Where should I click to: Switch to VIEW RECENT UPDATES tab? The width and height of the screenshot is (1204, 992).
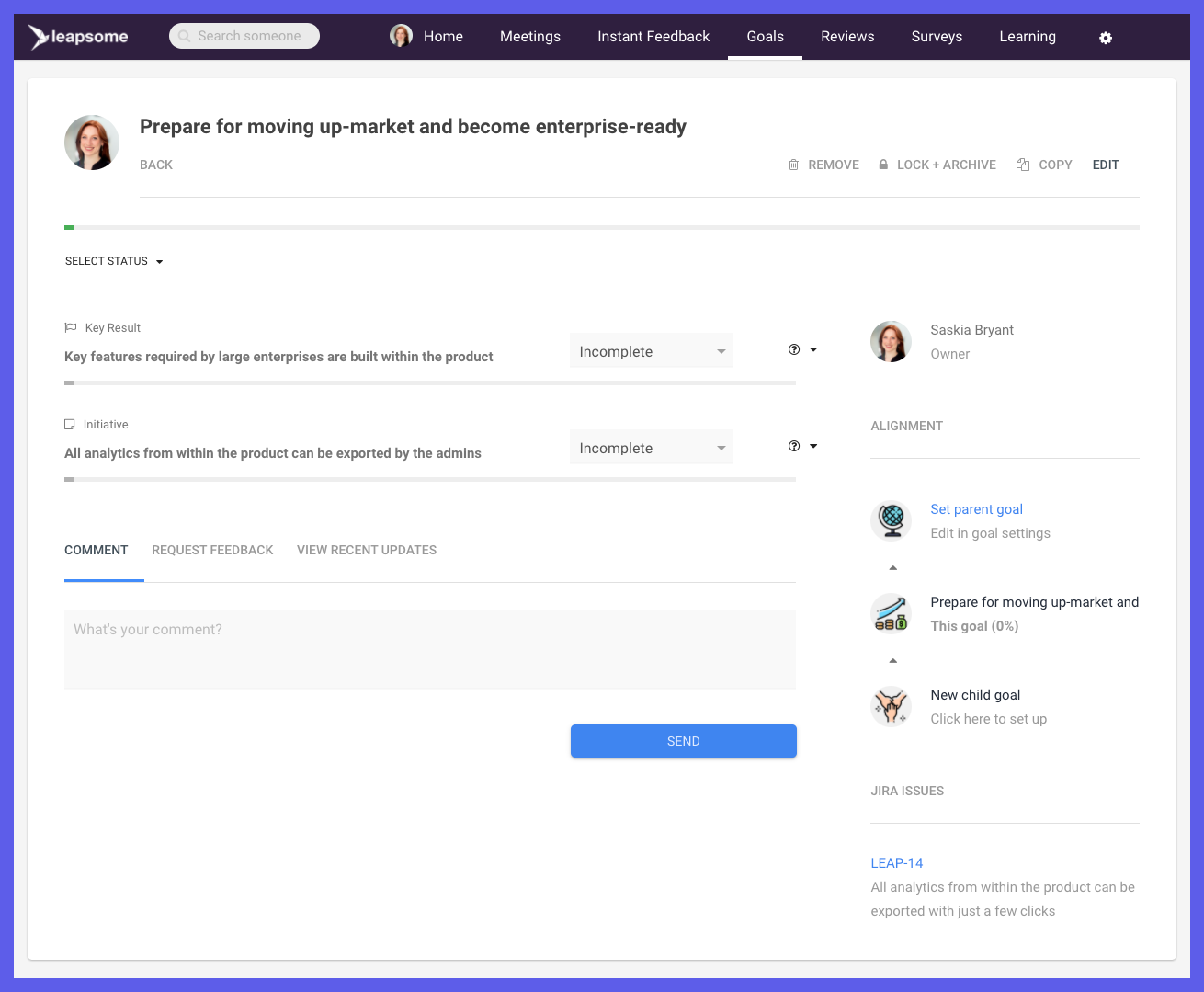367,550
